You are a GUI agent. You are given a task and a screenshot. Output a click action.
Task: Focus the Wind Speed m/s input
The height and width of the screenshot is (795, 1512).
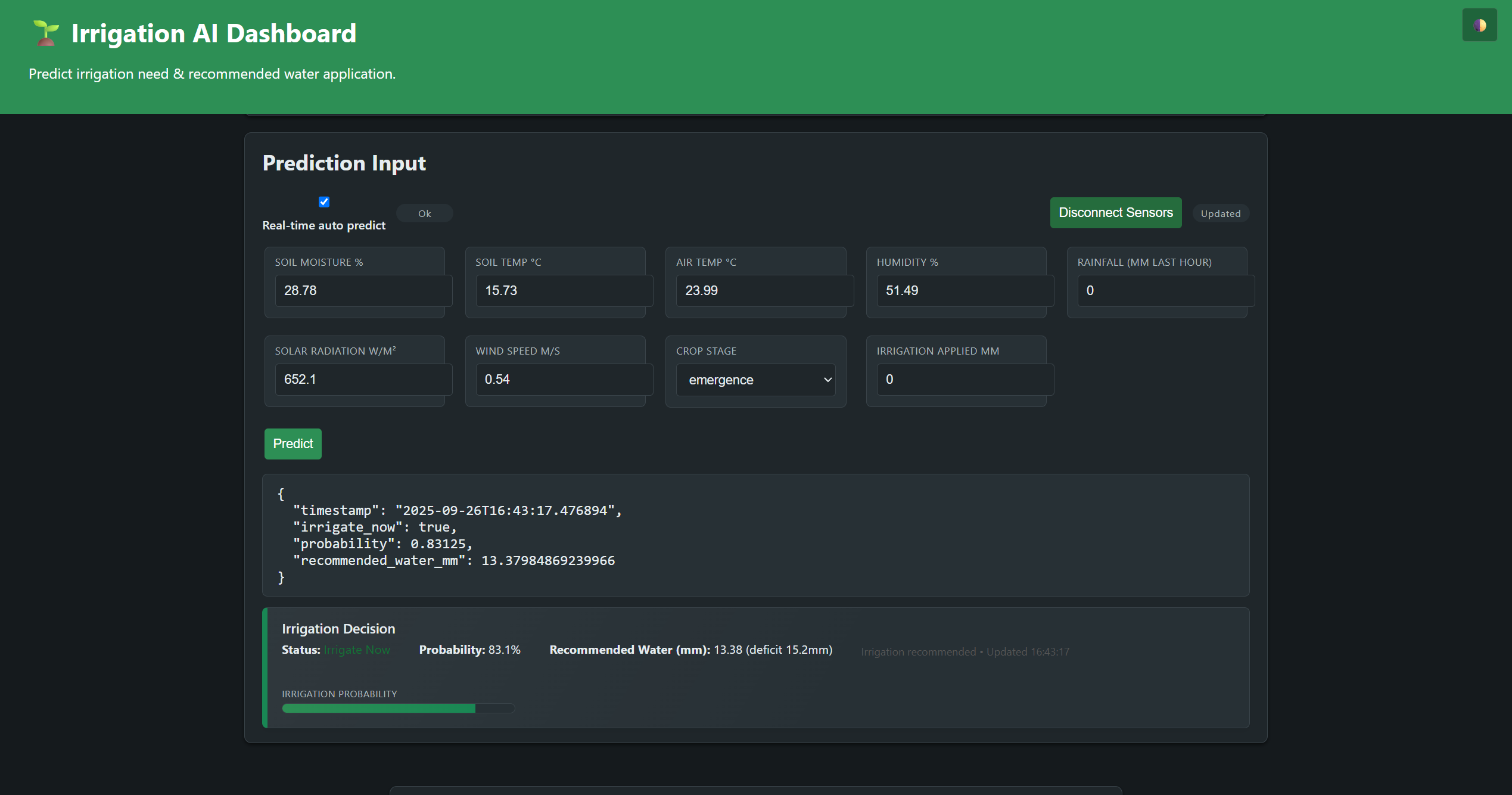click(x=564, y=380)
